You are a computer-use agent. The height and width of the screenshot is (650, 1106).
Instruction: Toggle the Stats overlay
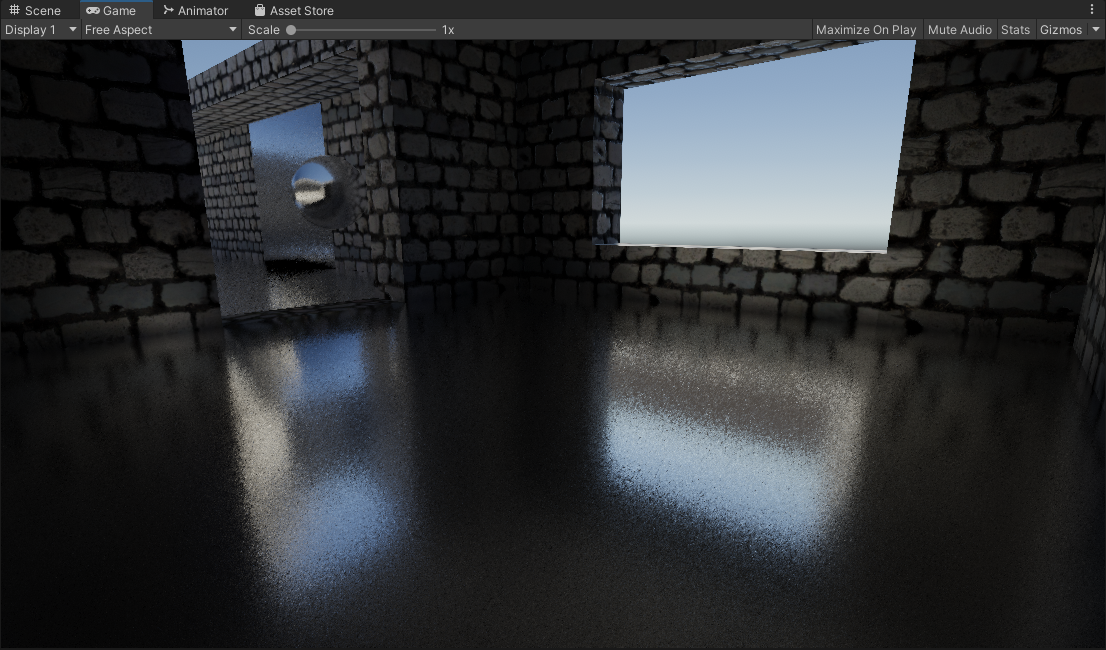click(1015, 30)
